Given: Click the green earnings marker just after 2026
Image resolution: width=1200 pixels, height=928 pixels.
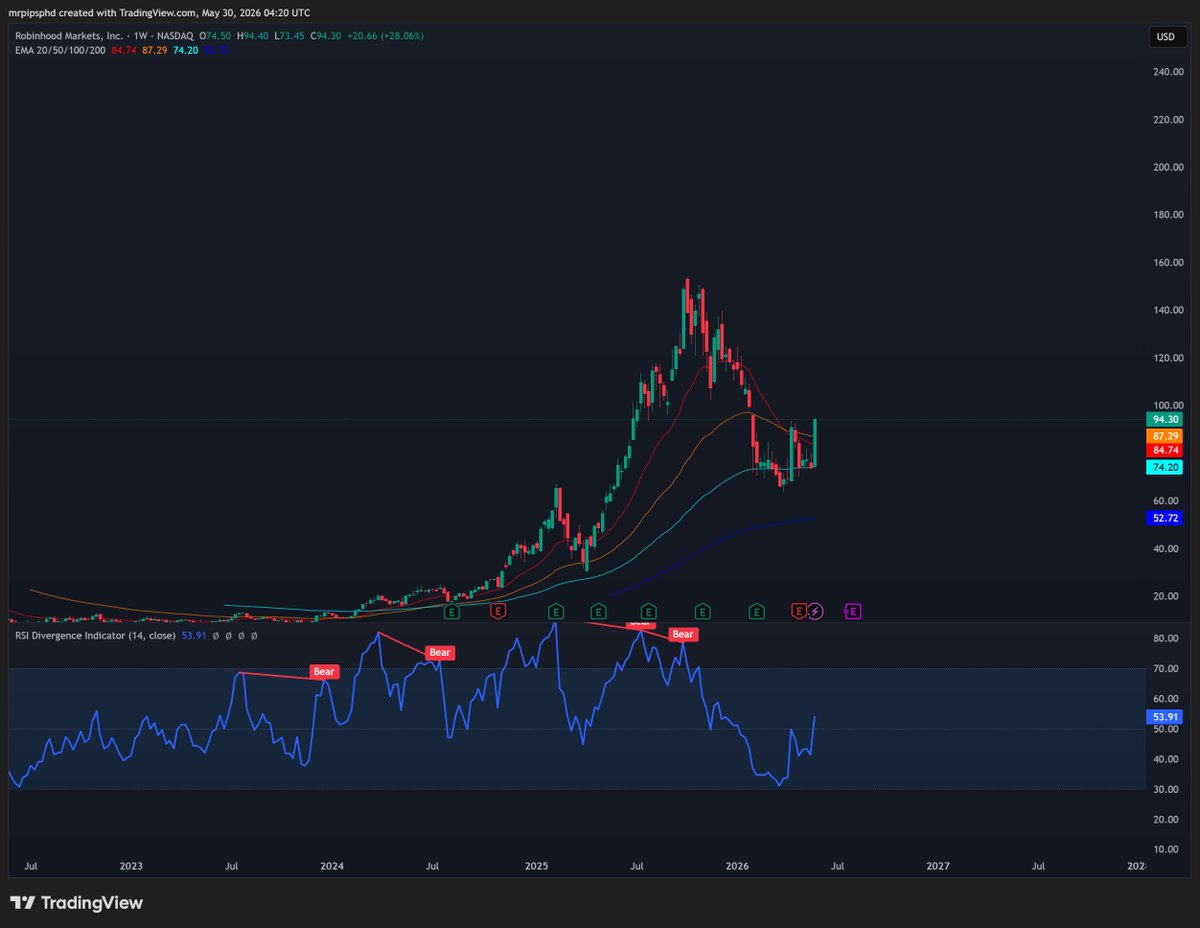Looking at the screenshot, I should click(x=757, y=610).
